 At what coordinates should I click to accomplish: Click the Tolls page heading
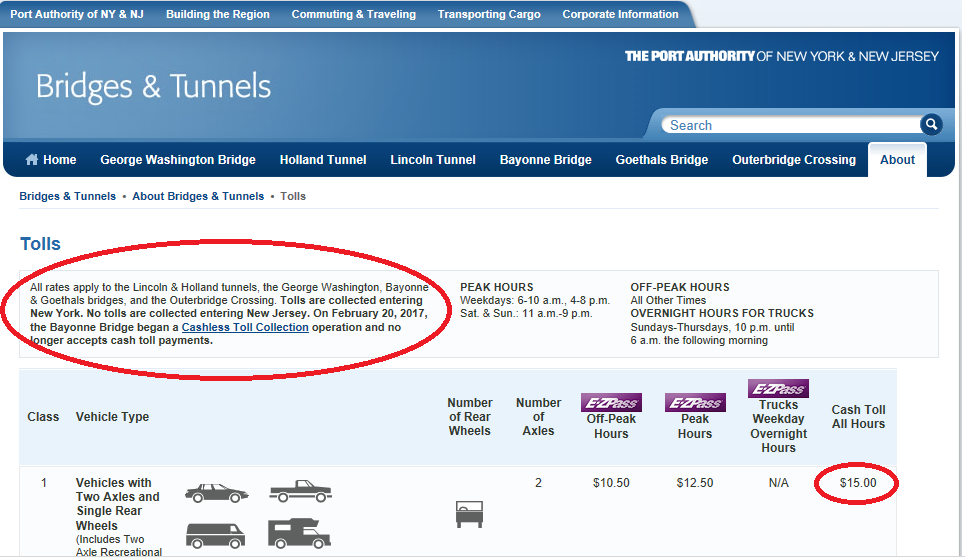pos(41,244)
